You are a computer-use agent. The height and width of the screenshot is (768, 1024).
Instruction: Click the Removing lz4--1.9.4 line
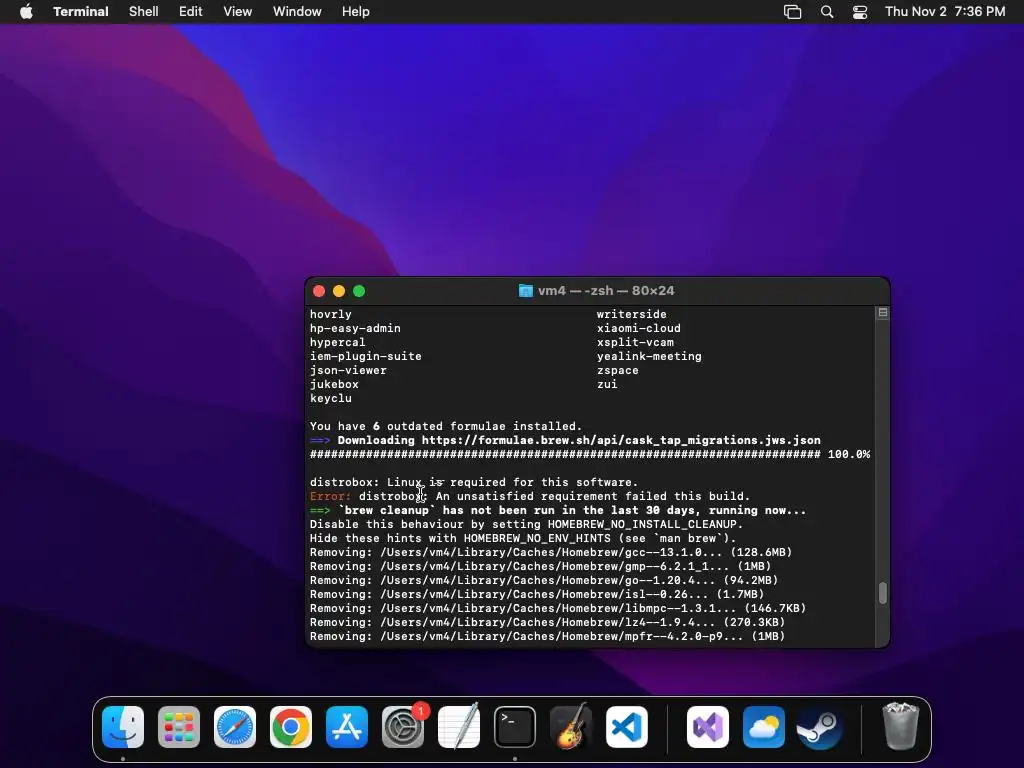click(547, 622)
